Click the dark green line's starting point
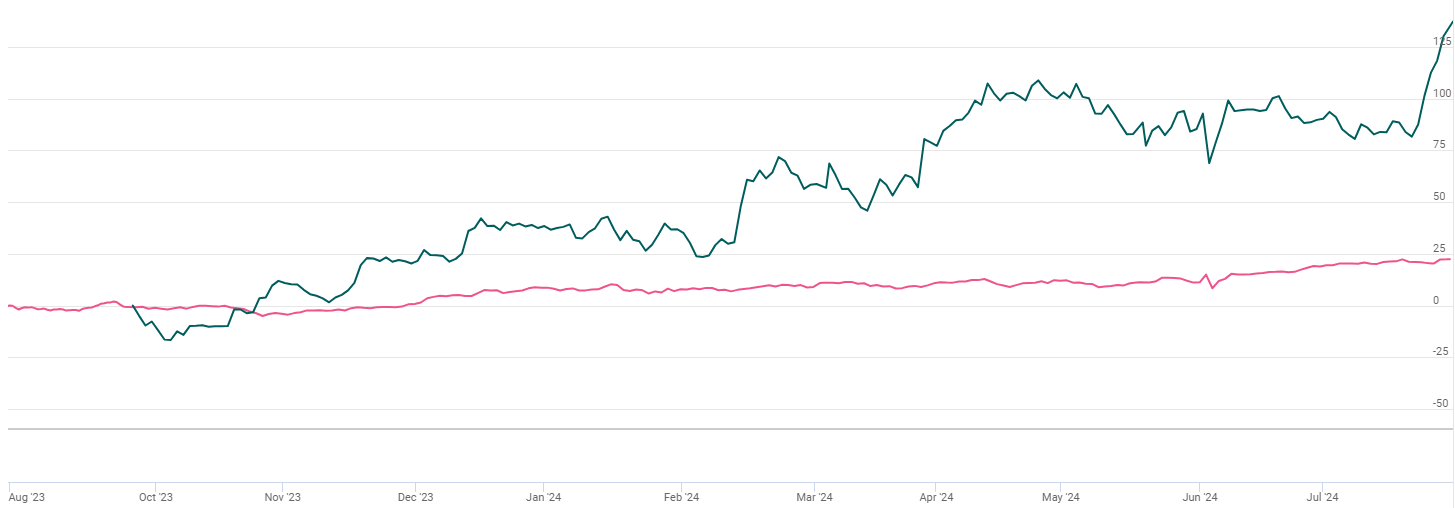Viewport: 1455px width, 508px height. coord(133,306)
